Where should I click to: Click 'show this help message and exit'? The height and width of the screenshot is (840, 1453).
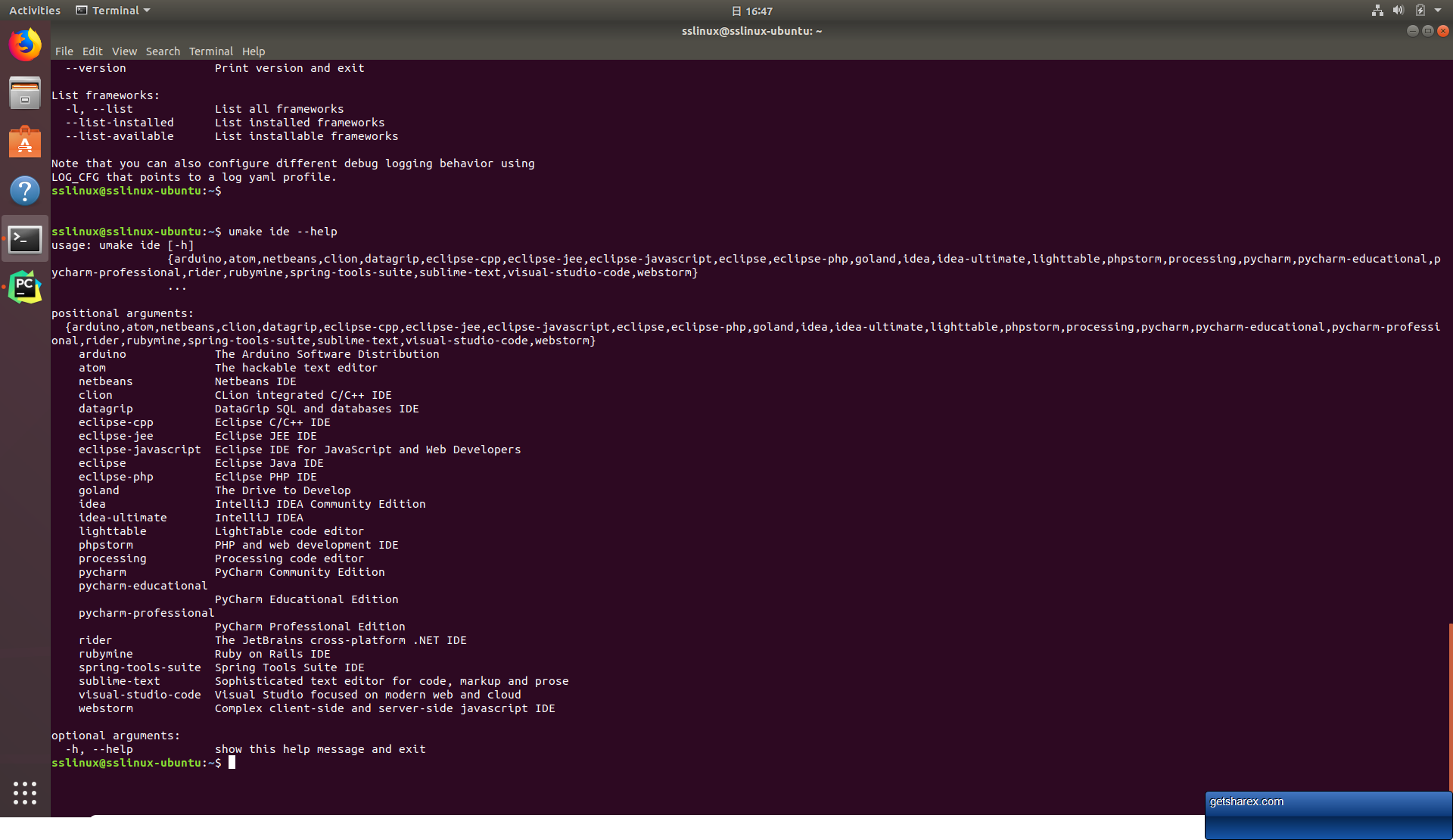(x=320, y=749)
